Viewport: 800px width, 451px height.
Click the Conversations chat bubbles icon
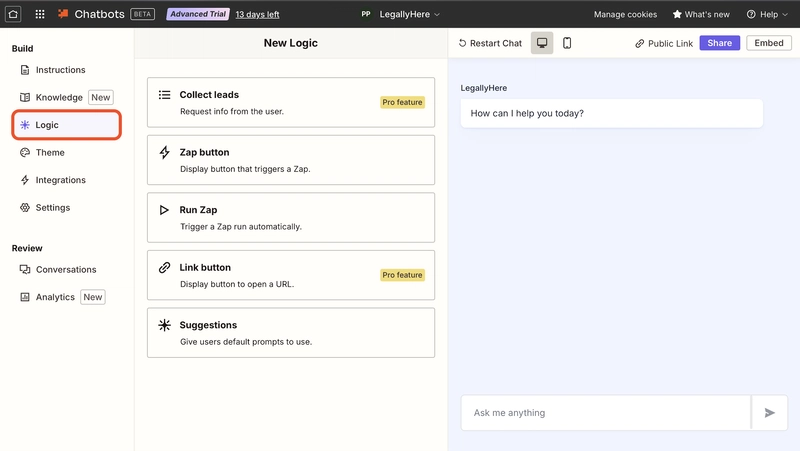pyautogui.click(x=24, y=269)
